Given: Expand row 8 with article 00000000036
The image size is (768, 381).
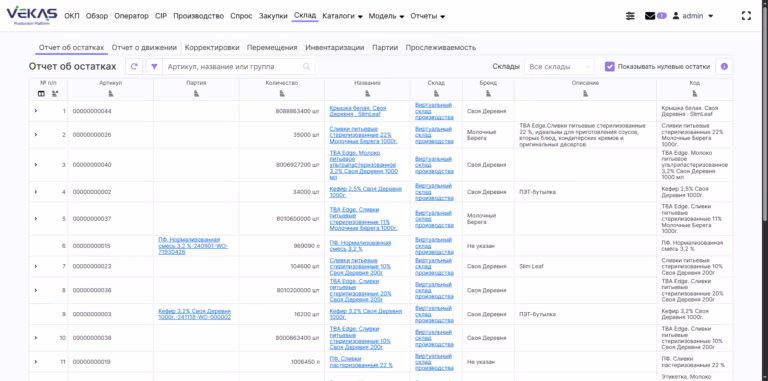Looking at the screenshot, I should (x=36, y=290).
